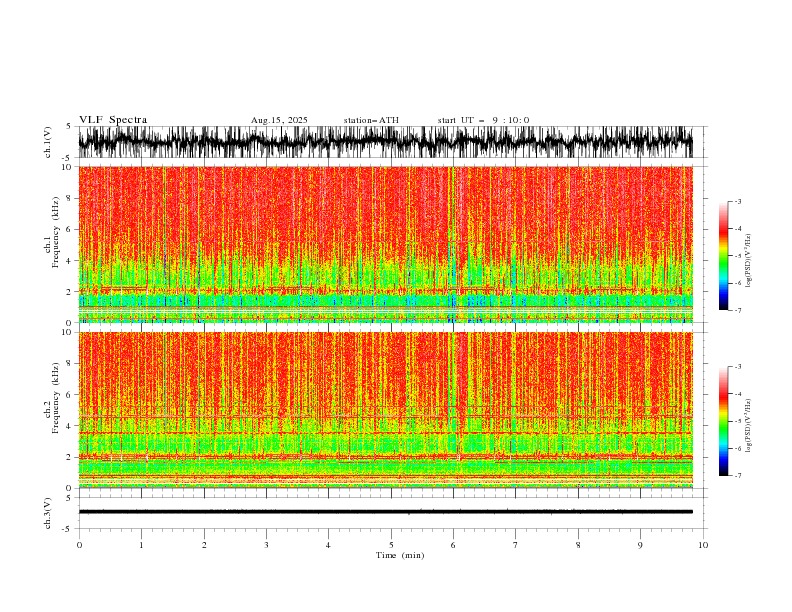Click the 'VLF Spectra' title text
The image size is (792, 612).
click(113, 120)
